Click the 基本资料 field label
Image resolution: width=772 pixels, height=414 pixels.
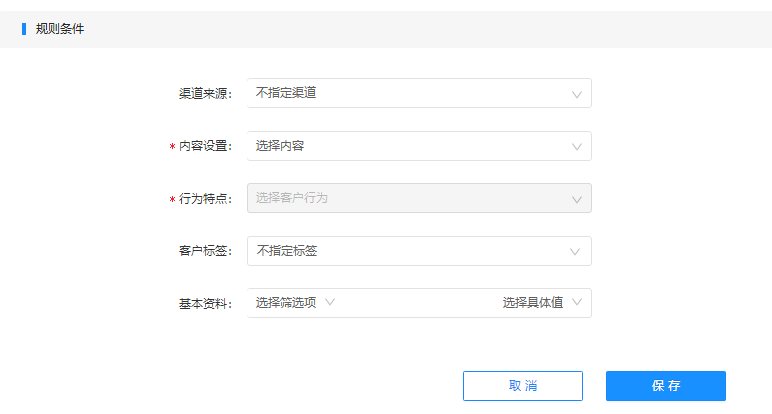point(205,304)
